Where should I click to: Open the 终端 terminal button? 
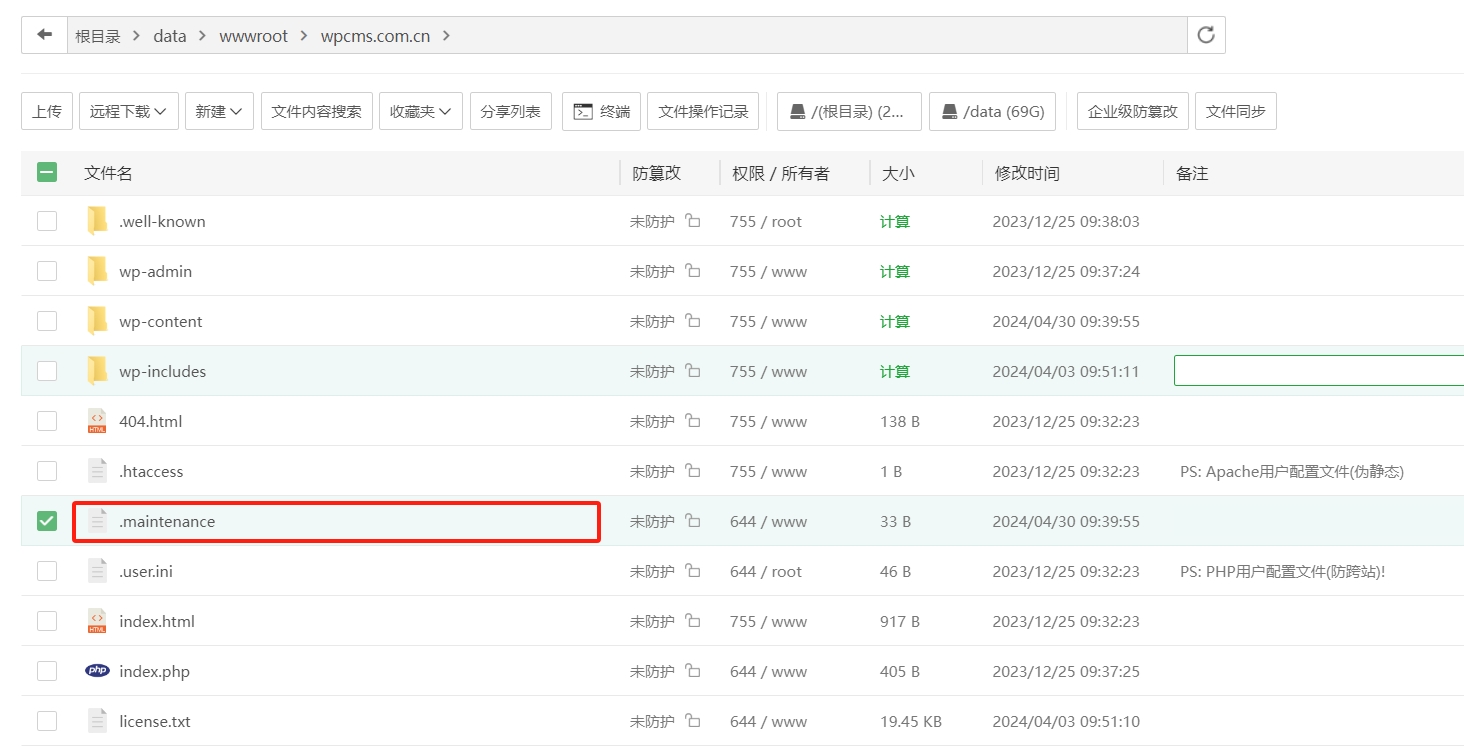[x=601, y=111]
